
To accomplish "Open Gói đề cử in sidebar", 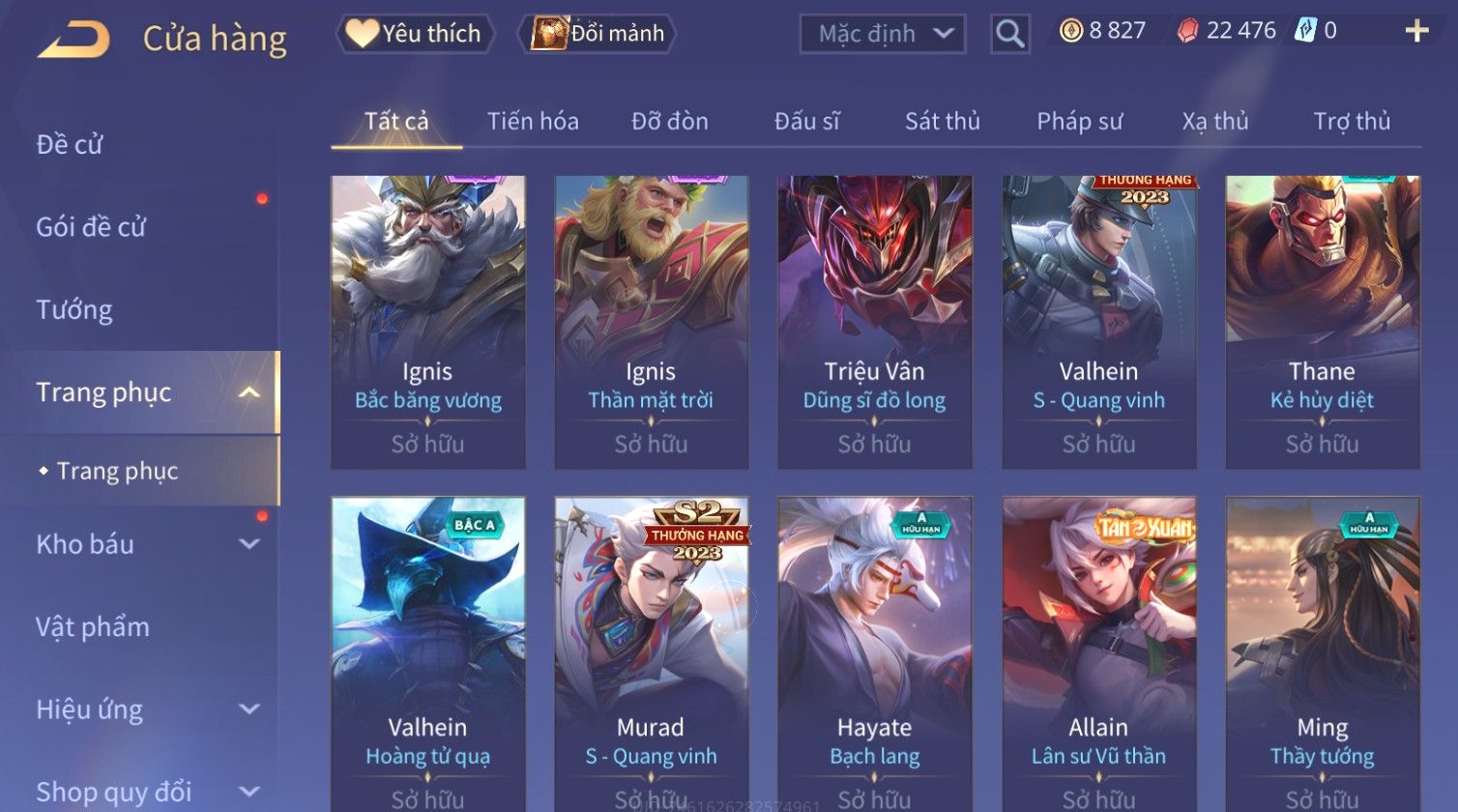I will tap(91, 227).
